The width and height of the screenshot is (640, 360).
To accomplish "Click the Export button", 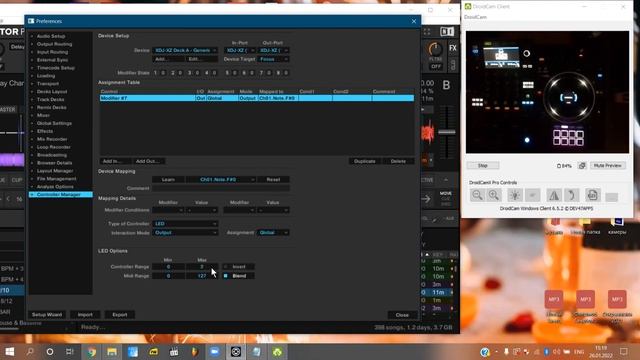I will click(120, 315).
